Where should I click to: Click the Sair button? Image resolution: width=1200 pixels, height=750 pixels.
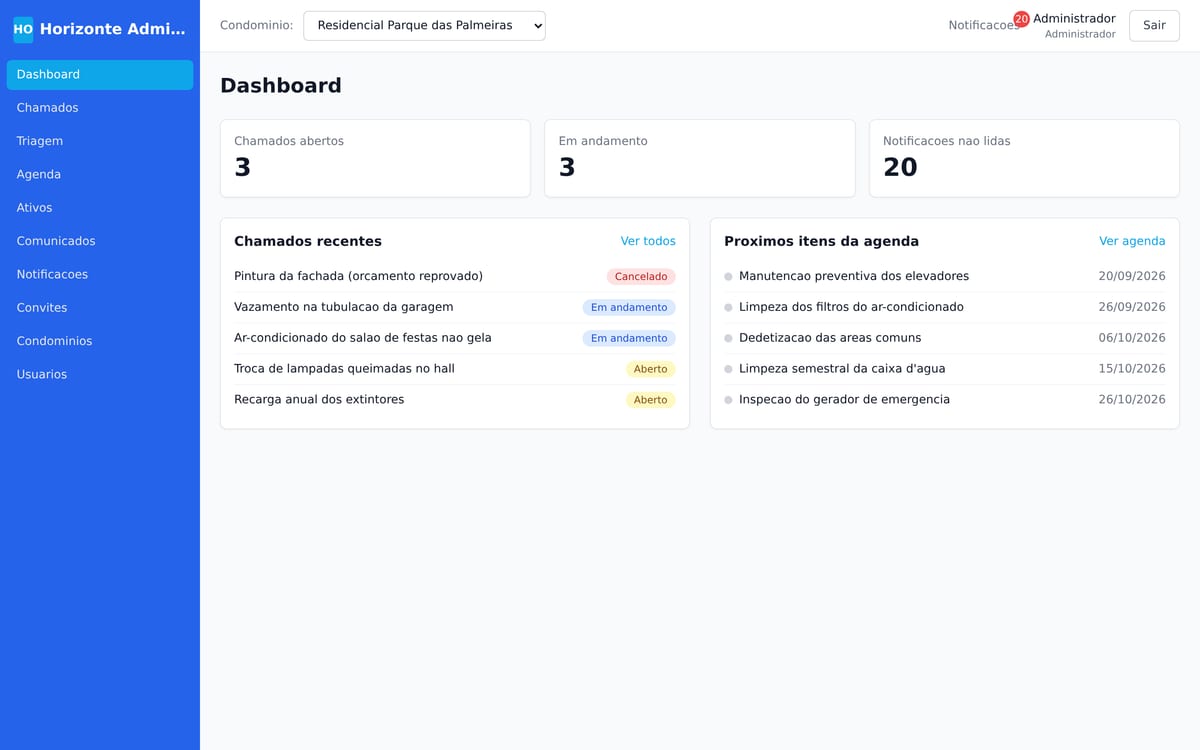coord(1154,26)
